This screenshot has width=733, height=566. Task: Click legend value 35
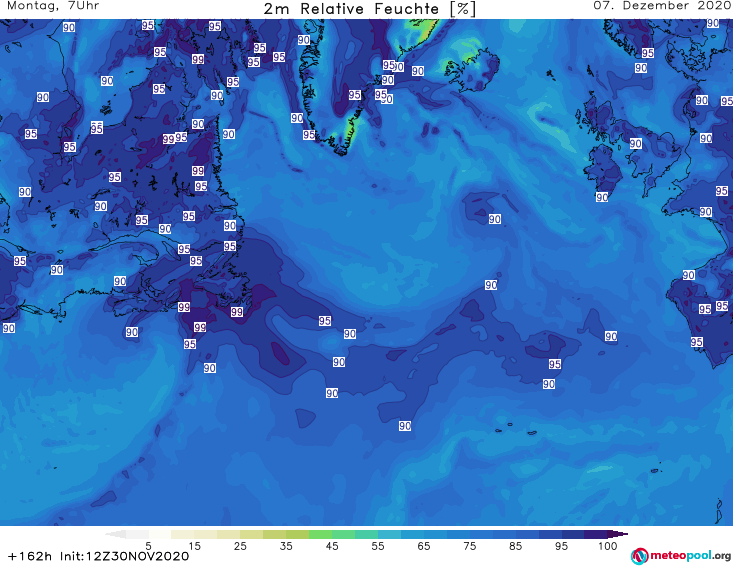[x=286, y=546]
